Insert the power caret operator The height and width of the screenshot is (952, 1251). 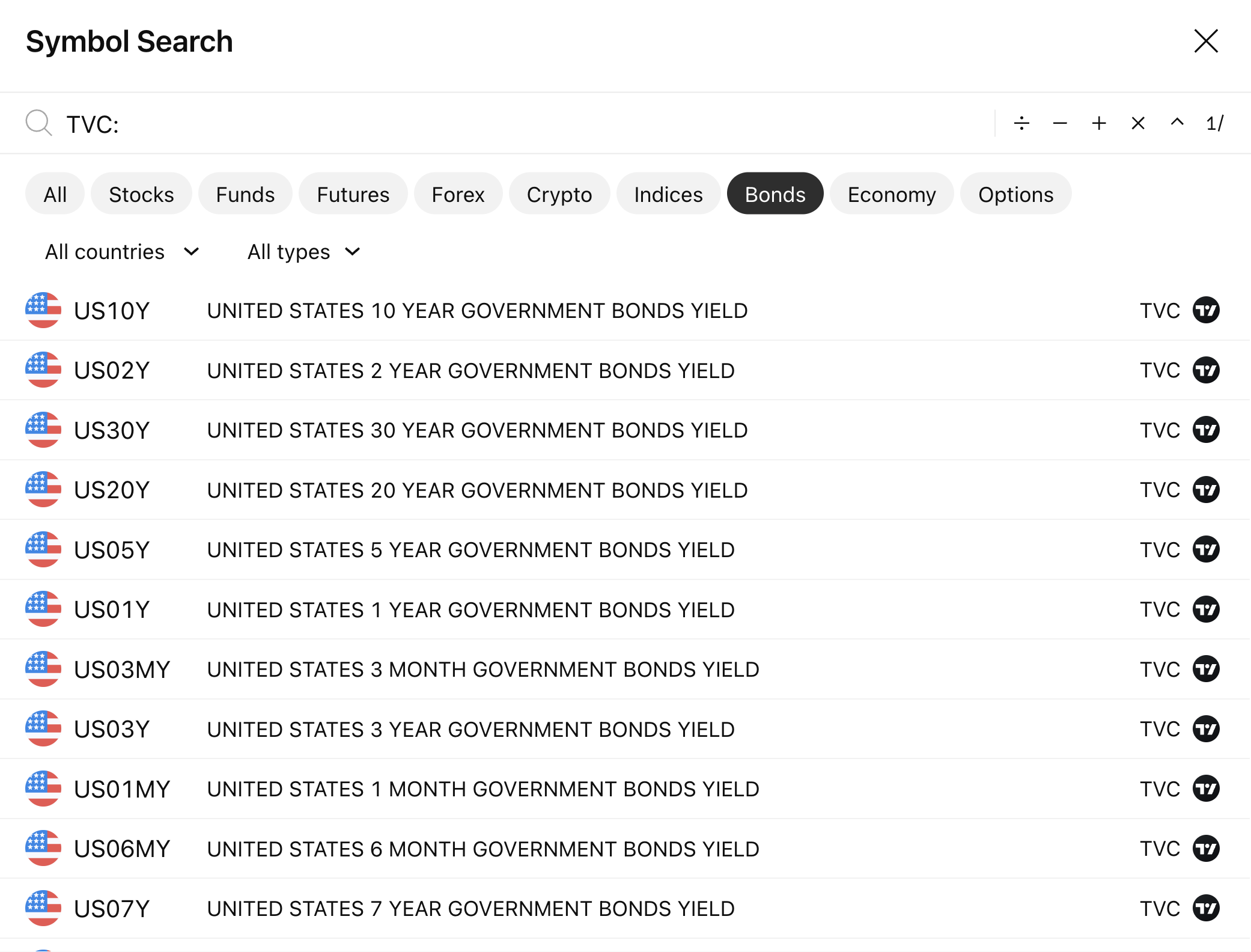point(1177,123)
